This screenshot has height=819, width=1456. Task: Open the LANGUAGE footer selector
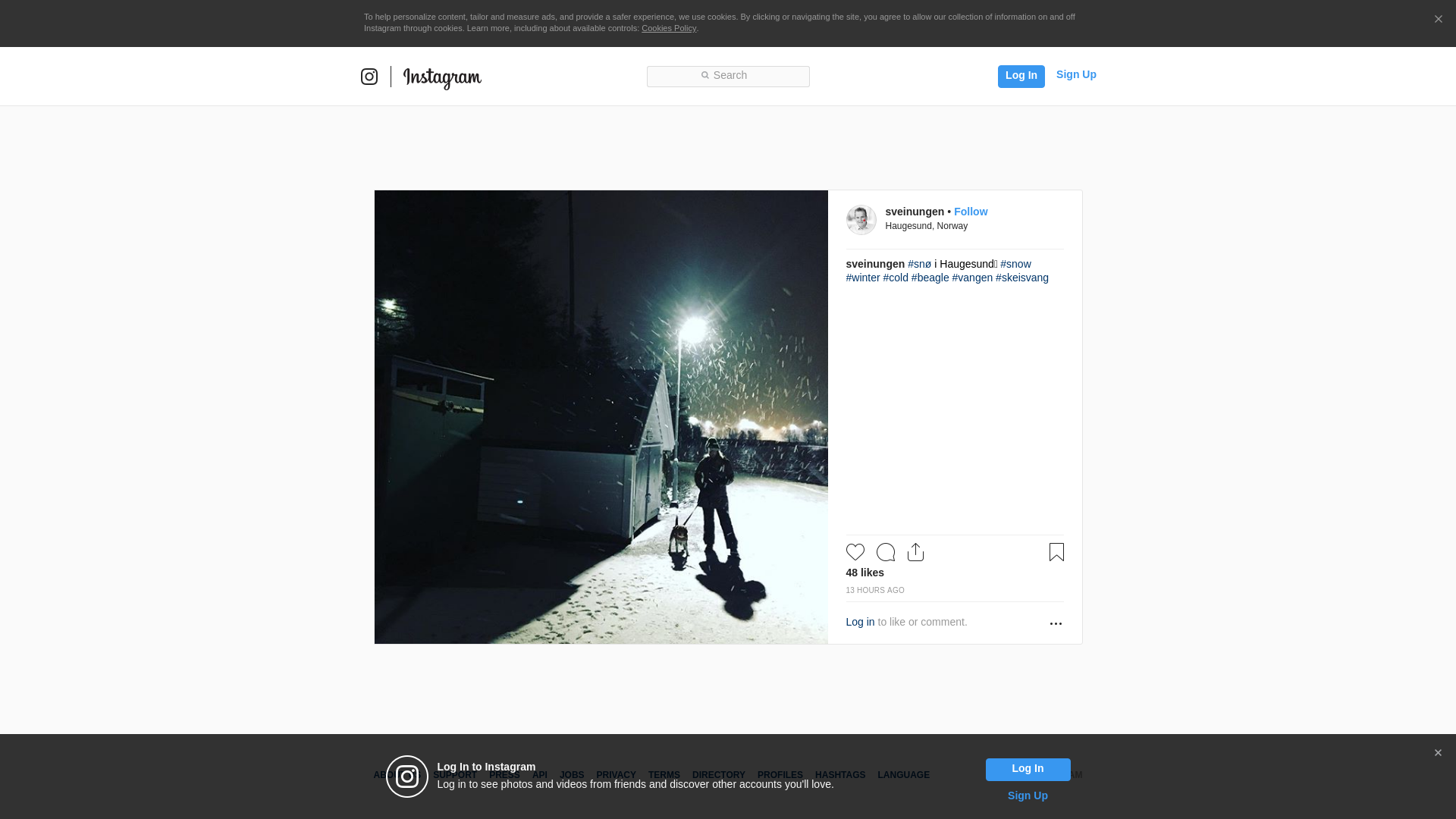[x=903, y=775]
